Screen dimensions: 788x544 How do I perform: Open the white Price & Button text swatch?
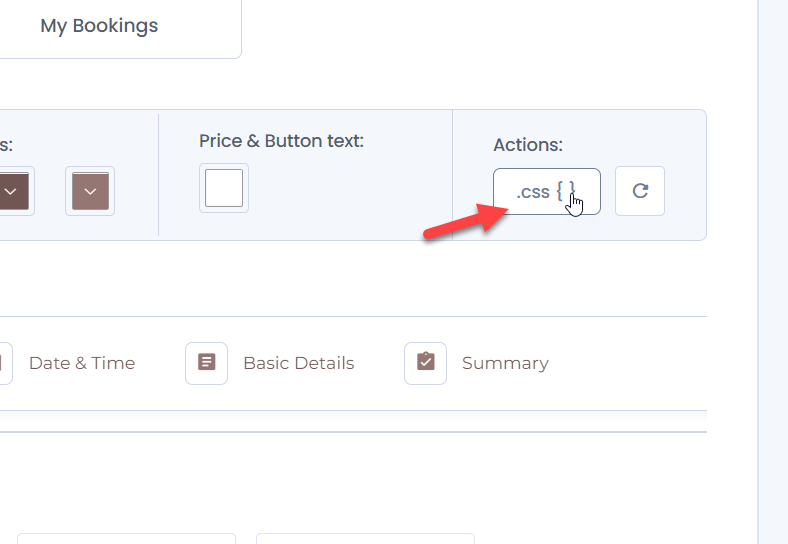(224, 188)
